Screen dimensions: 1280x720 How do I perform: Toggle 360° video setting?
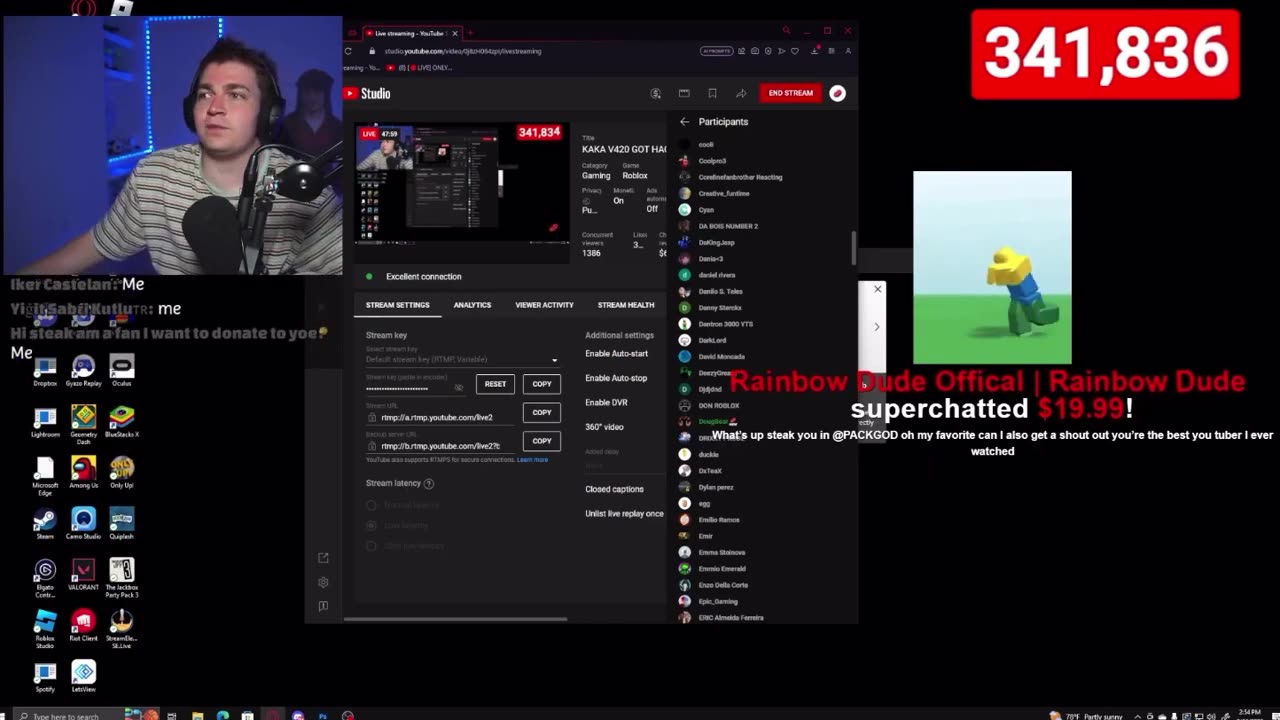click(604, 427)
